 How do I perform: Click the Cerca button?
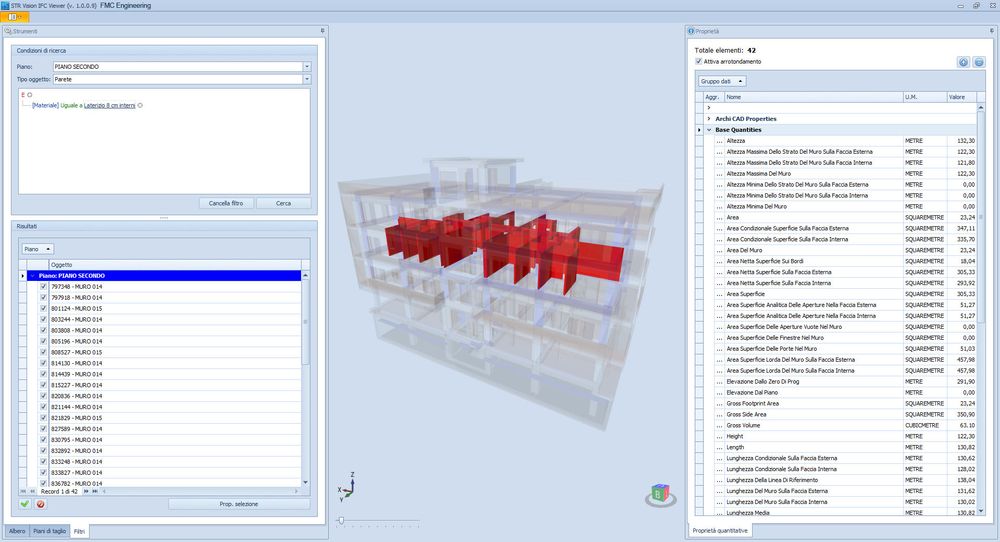click(283, 203)
